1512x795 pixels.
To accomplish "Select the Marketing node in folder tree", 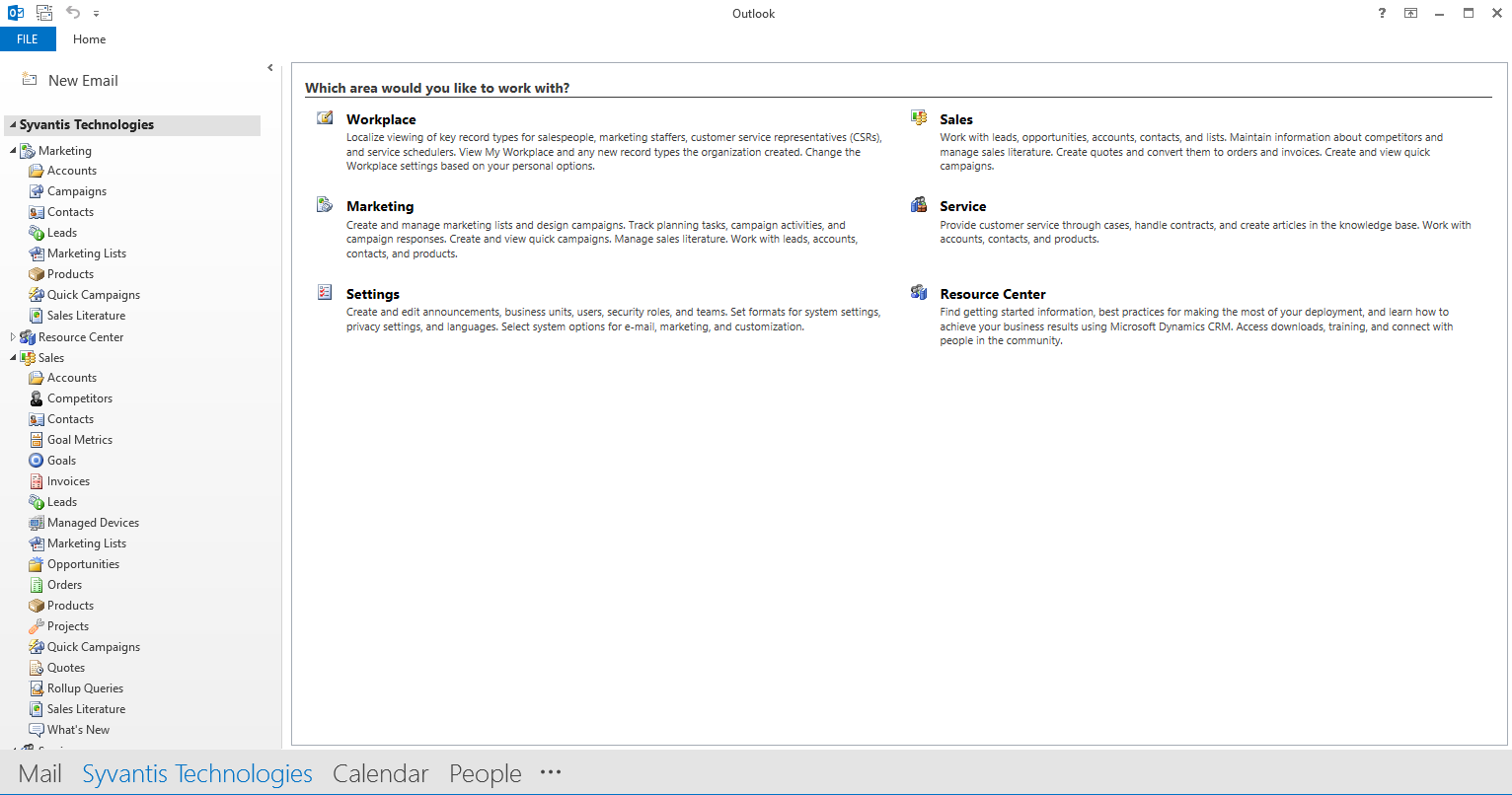I will pyautogui.click(x=65, y=151).
